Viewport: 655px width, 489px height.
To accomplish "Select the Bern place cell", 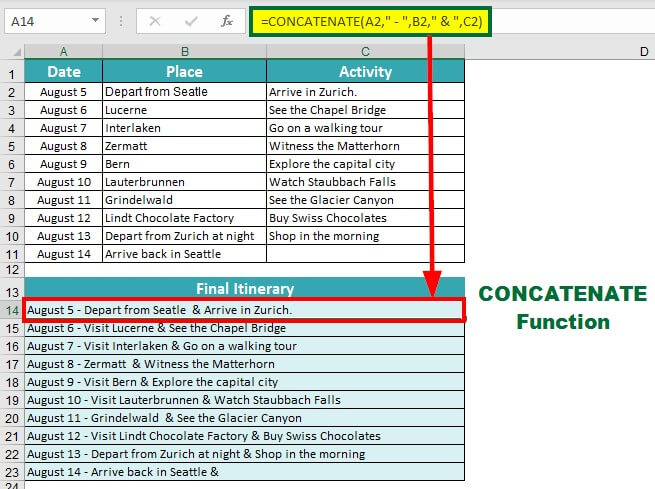I will pos(185,164).
